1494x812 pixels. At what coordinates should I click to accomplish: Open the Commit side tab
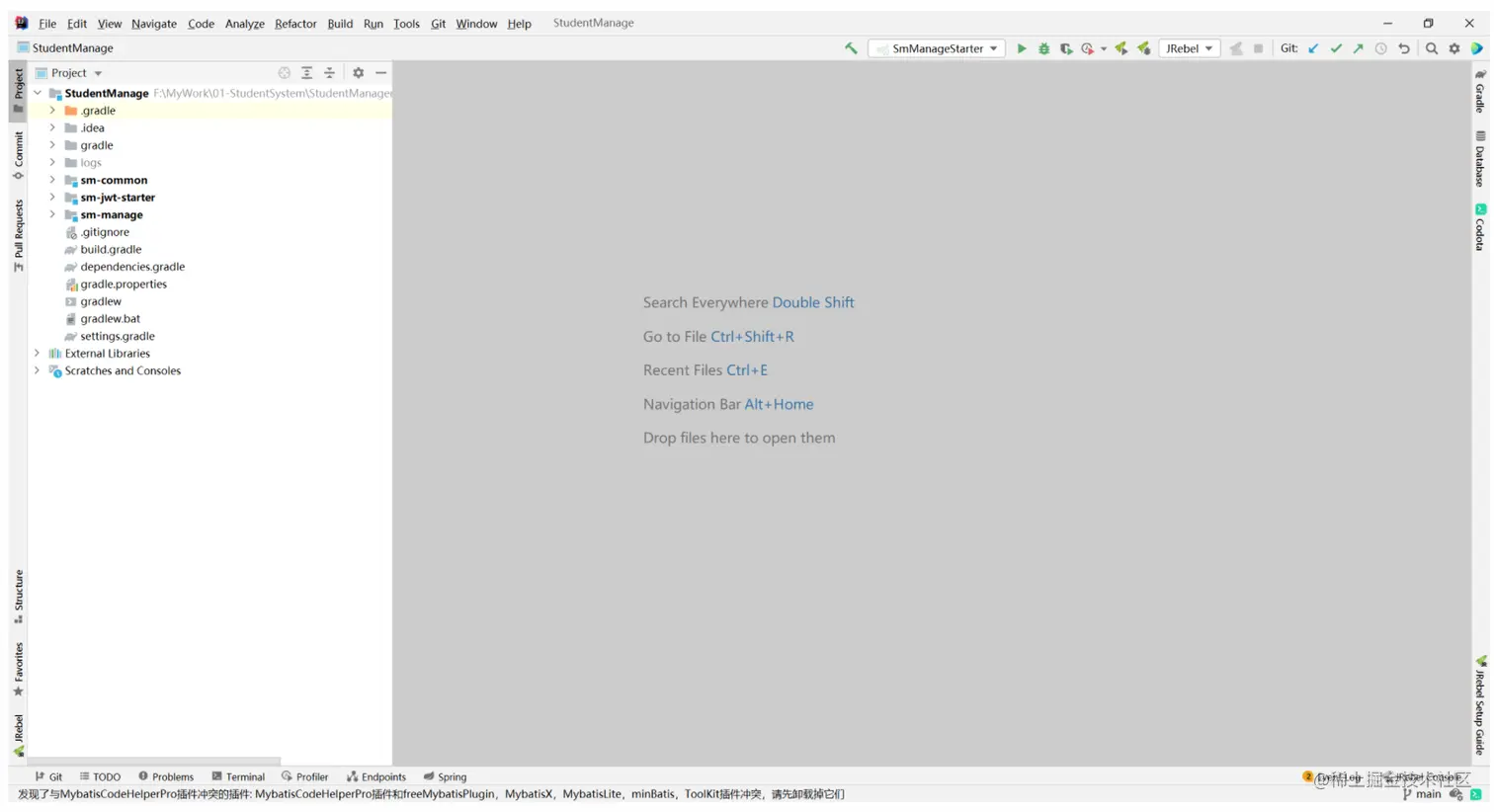[18, 156]
